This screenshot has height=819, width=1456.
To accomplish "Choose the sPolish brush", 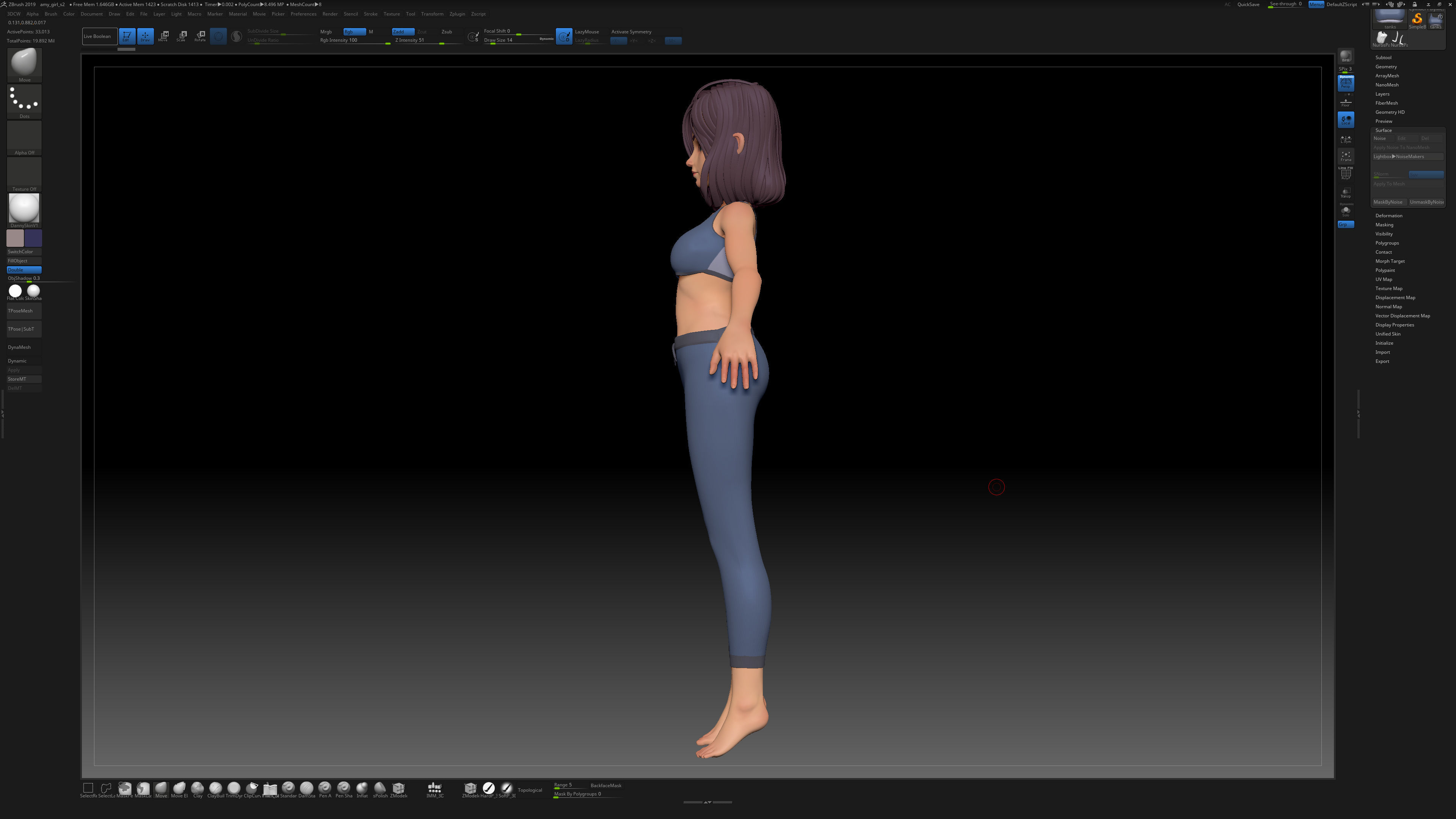I will 380,789.
